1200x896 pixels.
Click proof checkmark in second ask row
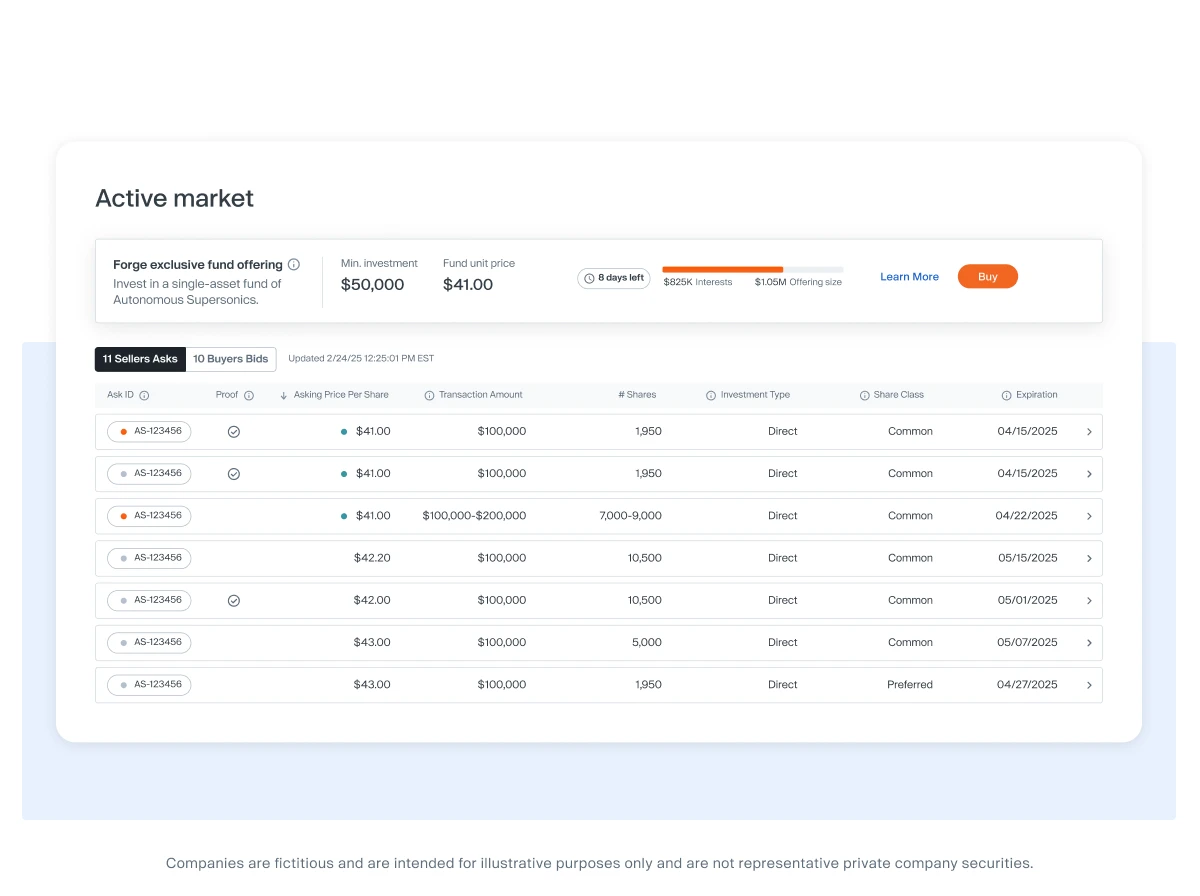234,474
